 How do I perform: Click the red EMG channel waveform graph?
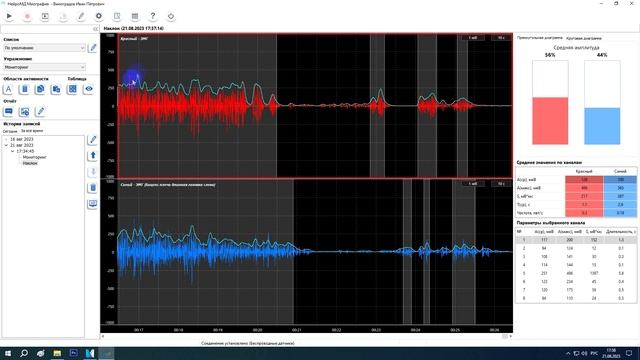click(315, 106)
